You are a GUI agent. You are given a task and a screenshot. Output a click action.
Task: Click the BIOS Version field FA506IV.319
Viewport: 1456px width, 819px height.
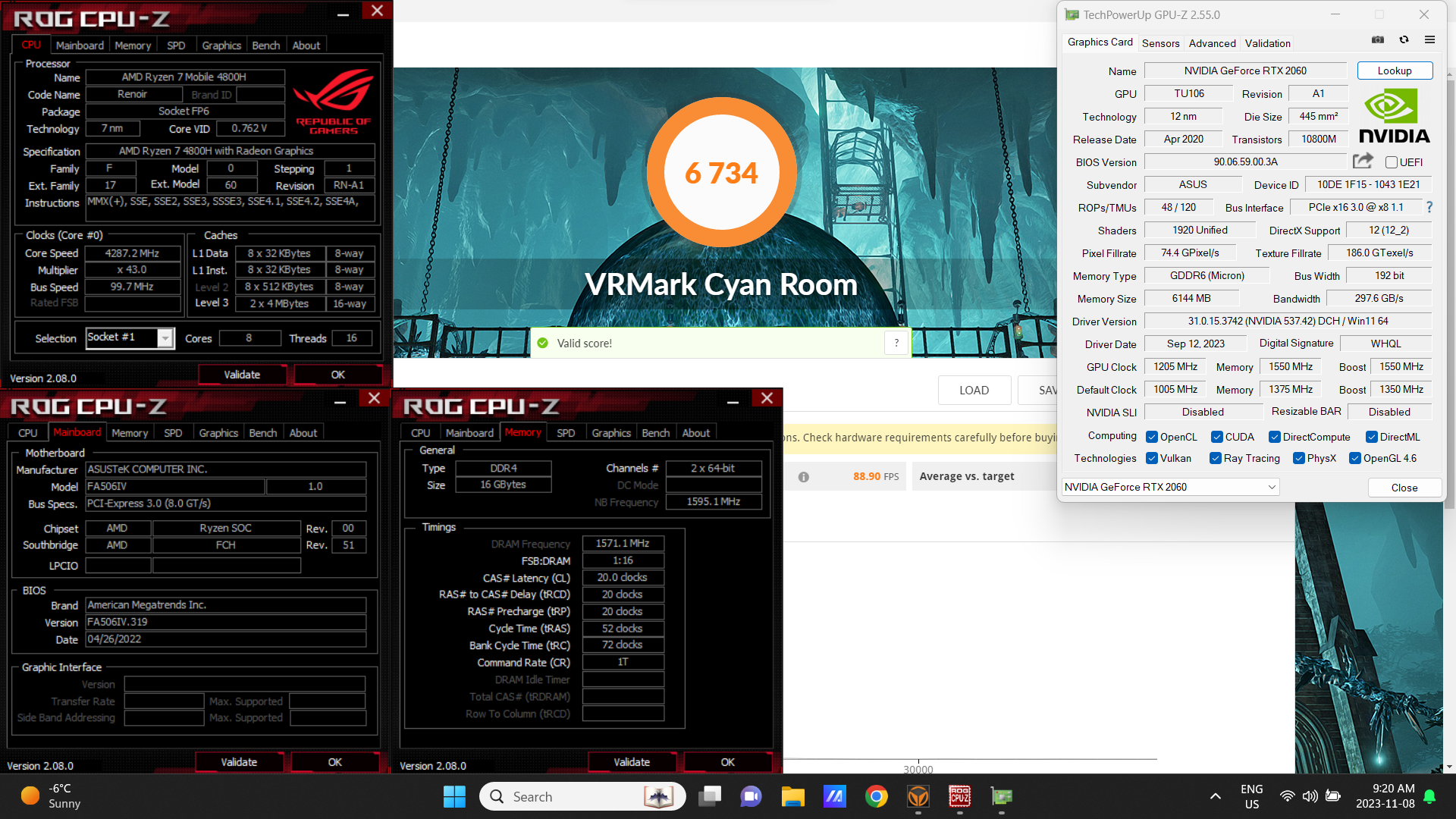(x=226, y=622)
